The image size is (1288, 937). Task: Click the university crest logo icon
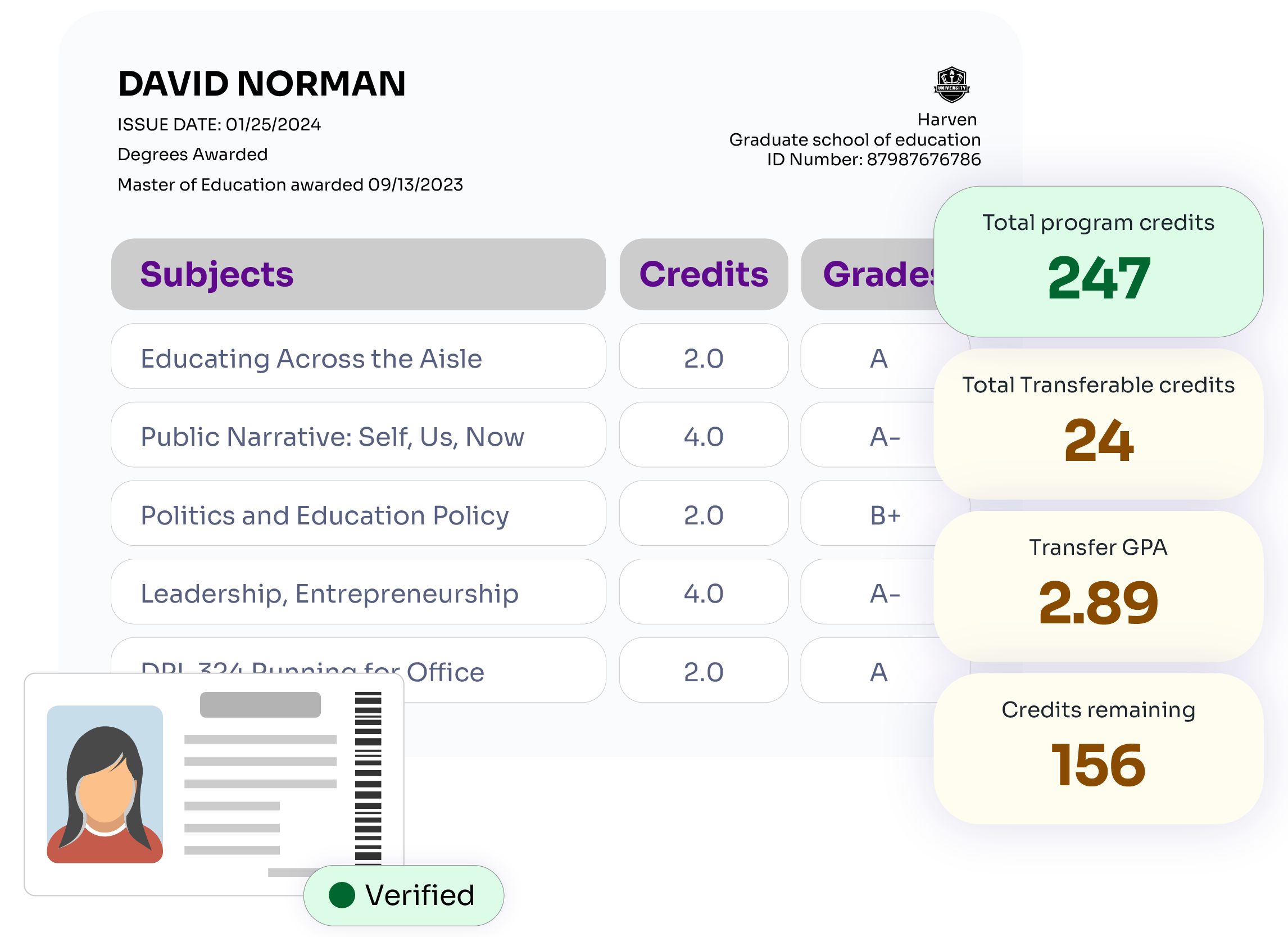point(951,85)
